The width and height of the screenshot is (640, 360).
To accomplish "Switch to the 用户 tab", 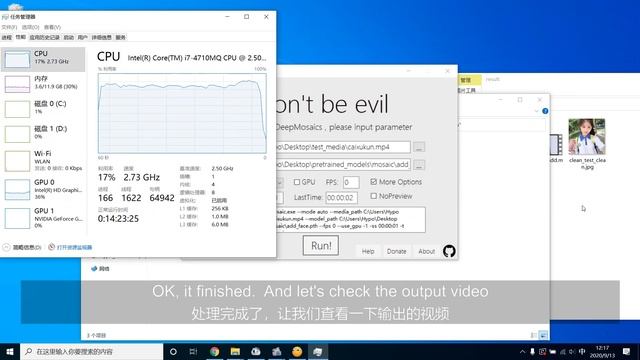I will (82, 38).
